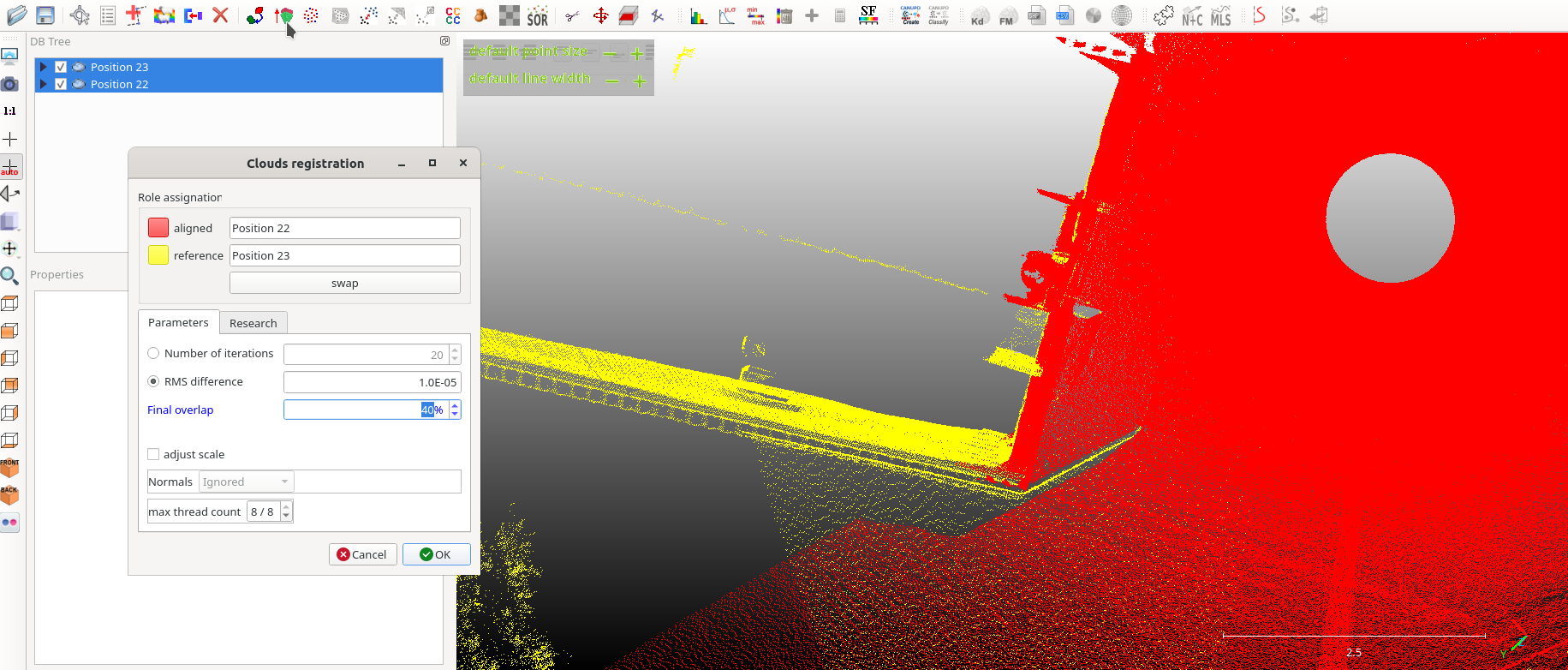Click the Kd facet extraction icon

[980, 15]
